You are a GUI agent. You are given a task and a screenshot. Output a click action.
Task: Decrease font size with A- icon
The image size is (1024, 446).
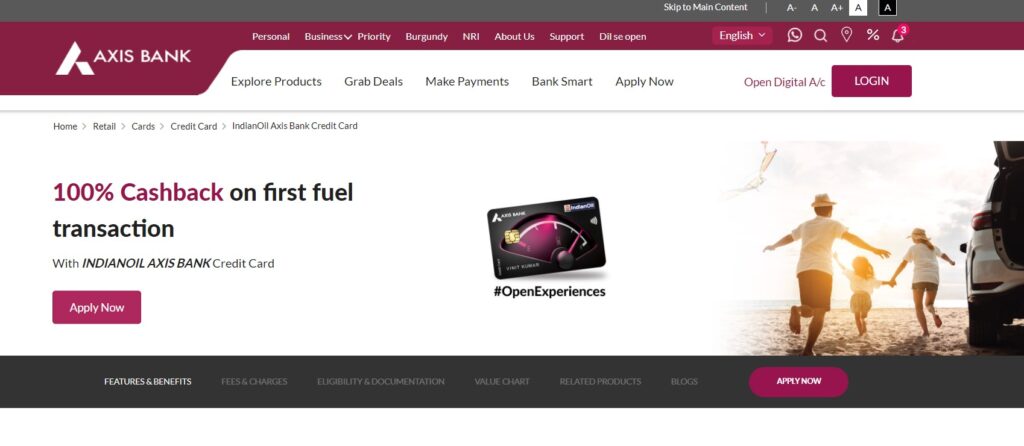792,8
